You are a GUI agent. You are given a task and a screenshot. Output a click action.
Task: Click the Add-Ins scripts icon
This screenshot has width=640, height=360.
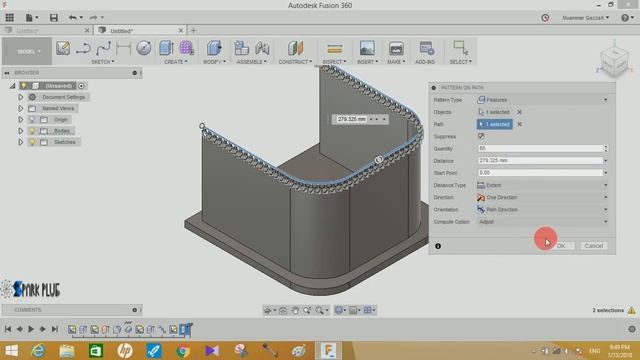(x=426, y=48)
